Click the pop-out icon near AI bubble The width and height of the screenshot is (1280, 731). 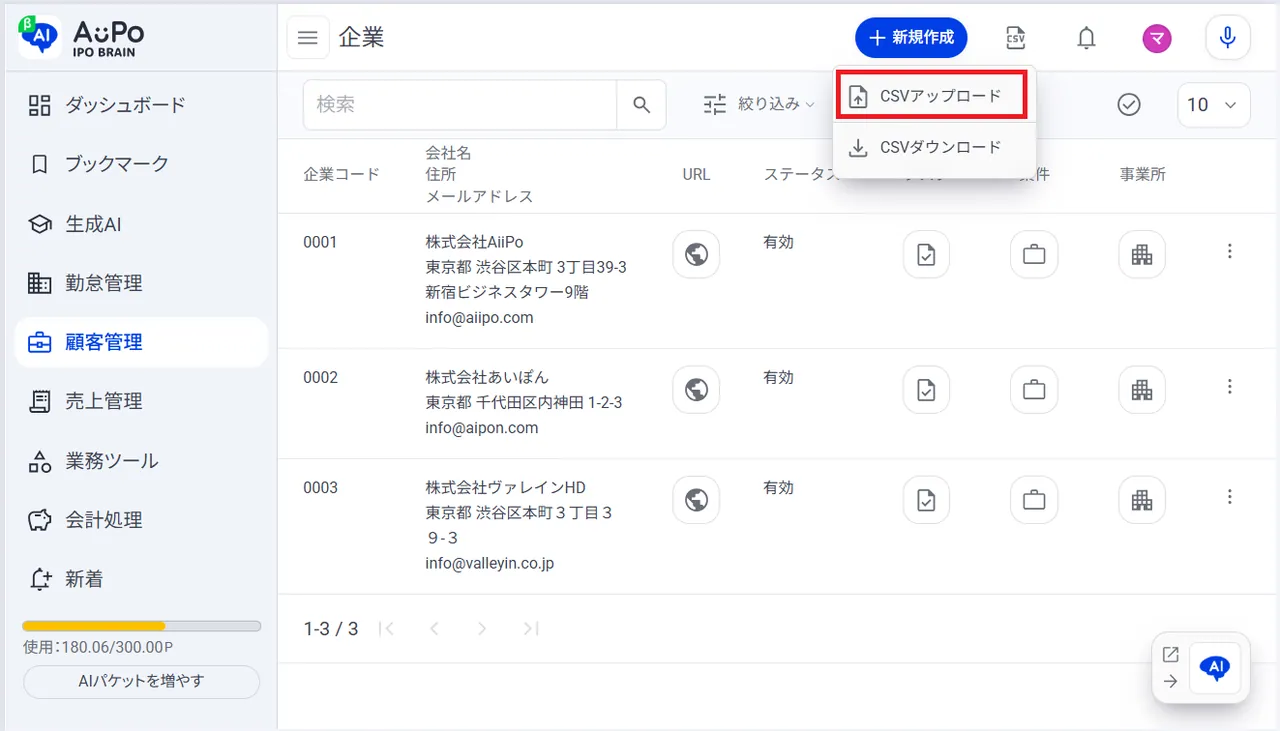tap(1171, 655)
